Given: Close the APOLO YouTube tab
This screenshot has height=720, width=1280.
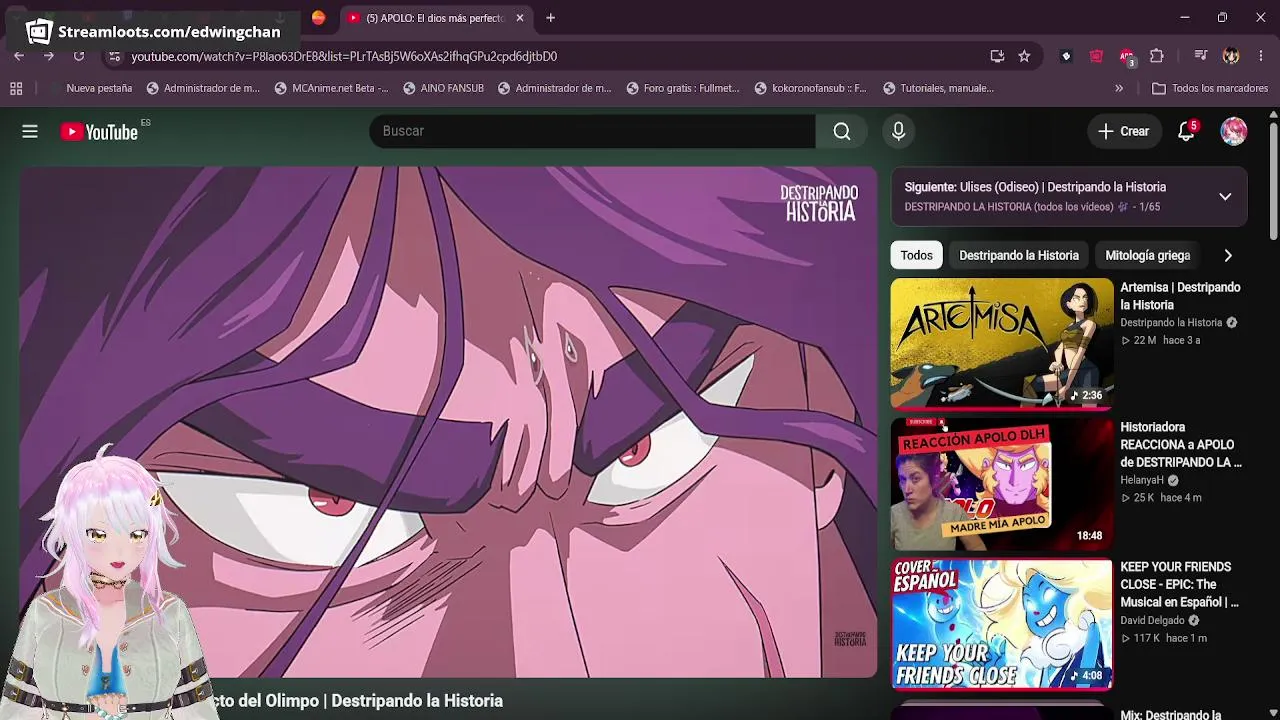Looking at the screenshot, I should [520, 18].
